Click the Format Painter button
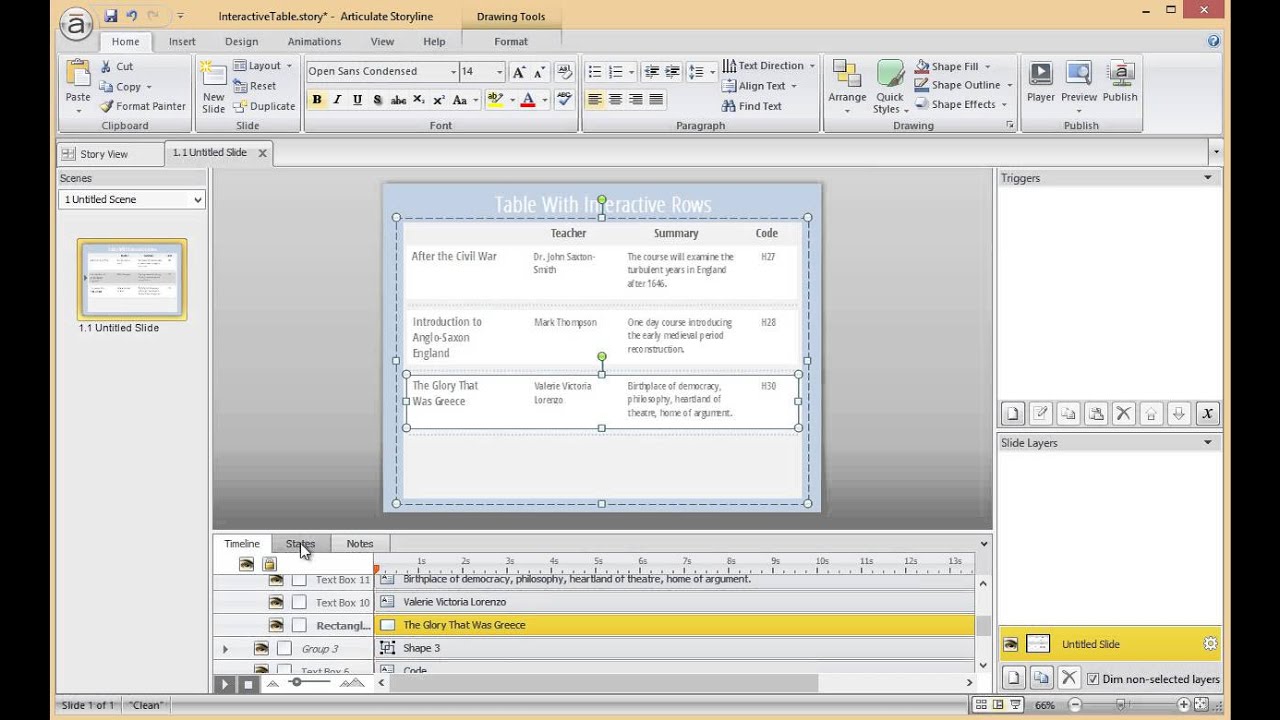 [x=142, y=106]
